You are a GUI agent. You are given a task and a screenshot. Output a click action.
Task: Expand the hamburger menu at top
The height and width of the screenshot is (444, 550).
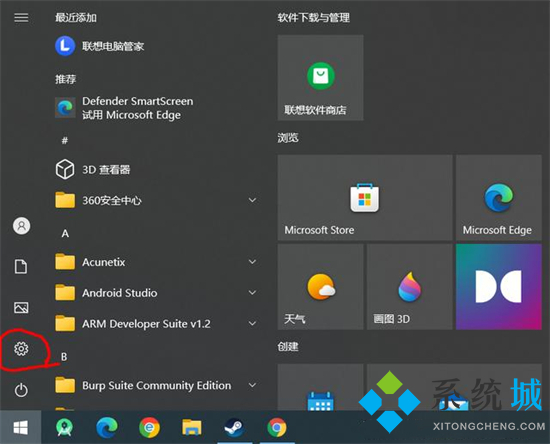pyautogui.click(x=21, y=18)
